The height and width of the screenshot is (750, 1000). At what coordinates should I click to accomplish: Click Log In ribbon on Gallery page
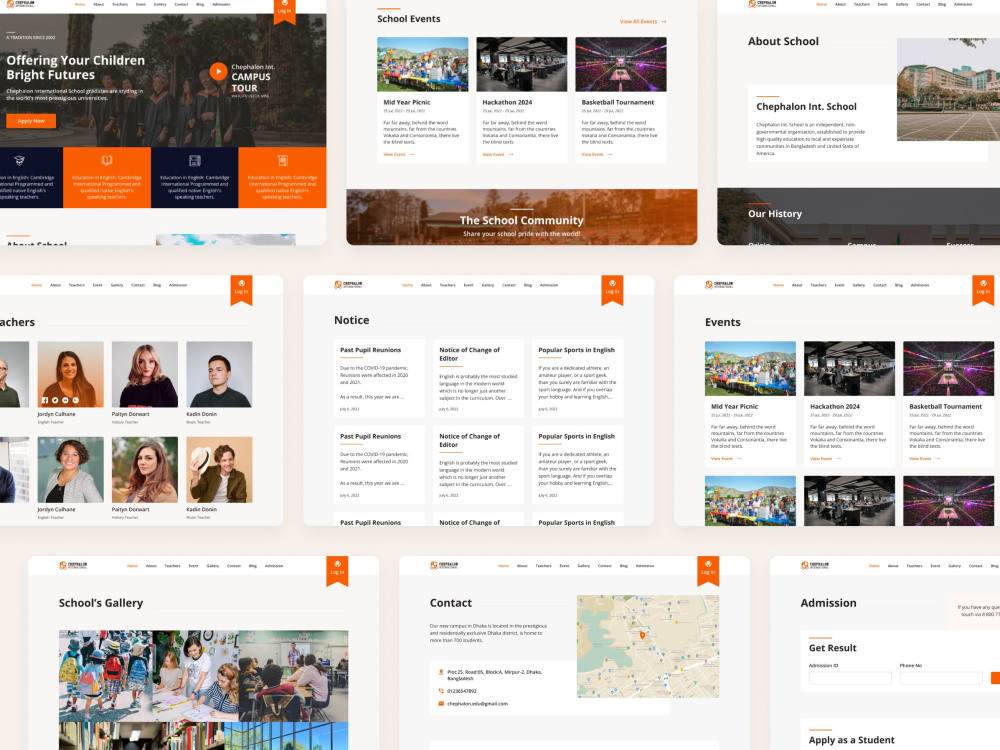point(337,570)
